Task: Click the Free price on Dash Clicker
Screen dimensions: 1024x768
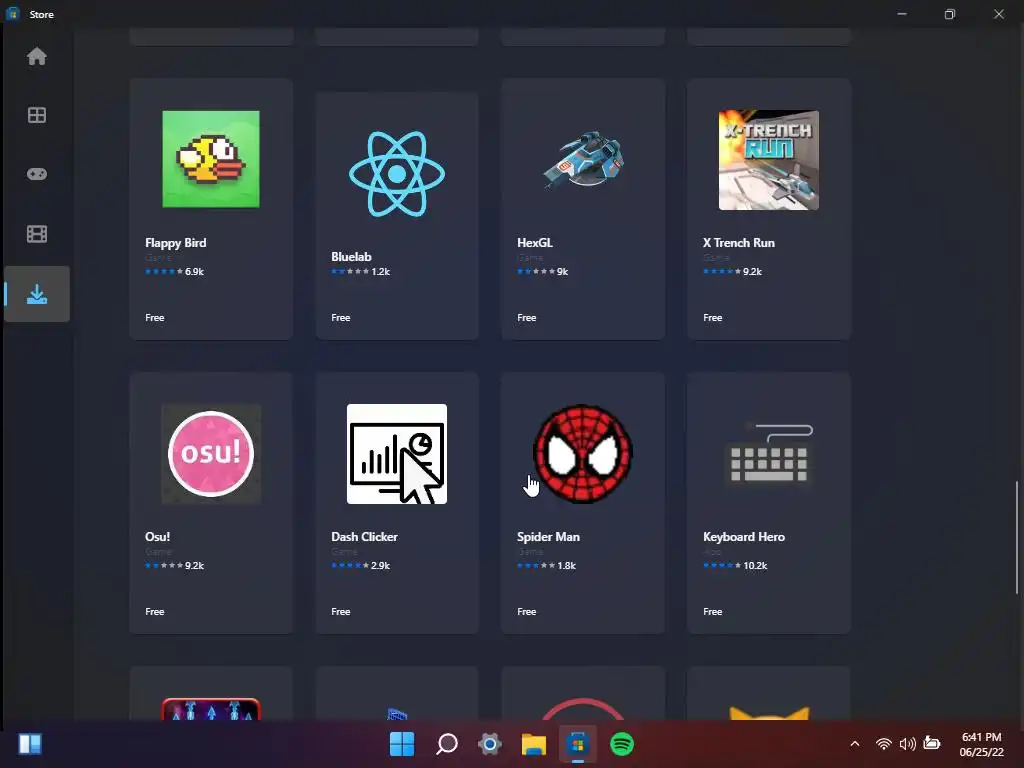Action: [341, 612]
